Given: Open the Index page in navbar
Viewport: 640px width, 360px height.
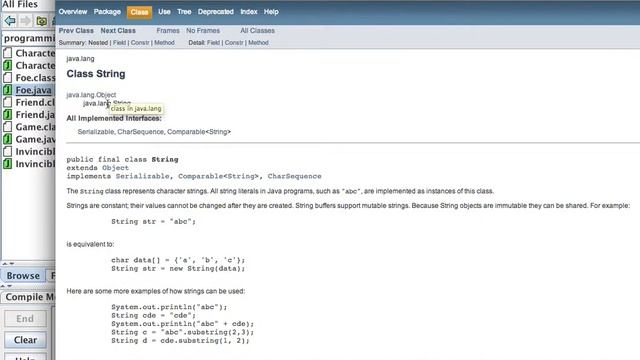Looking at the screenshot, I should click(x=249, y=12).
